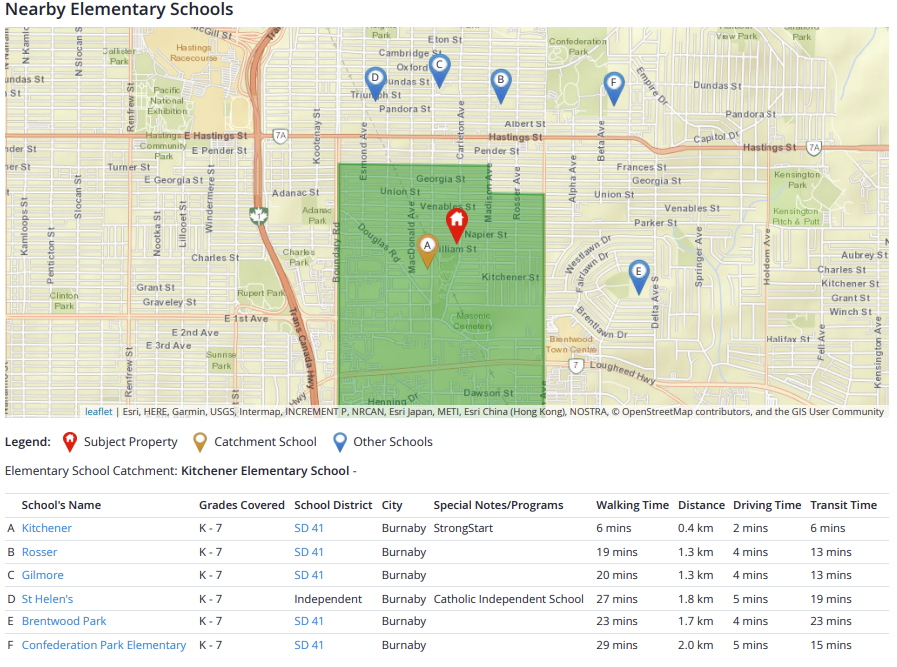Select blue school marker F on map

(615, 86)
